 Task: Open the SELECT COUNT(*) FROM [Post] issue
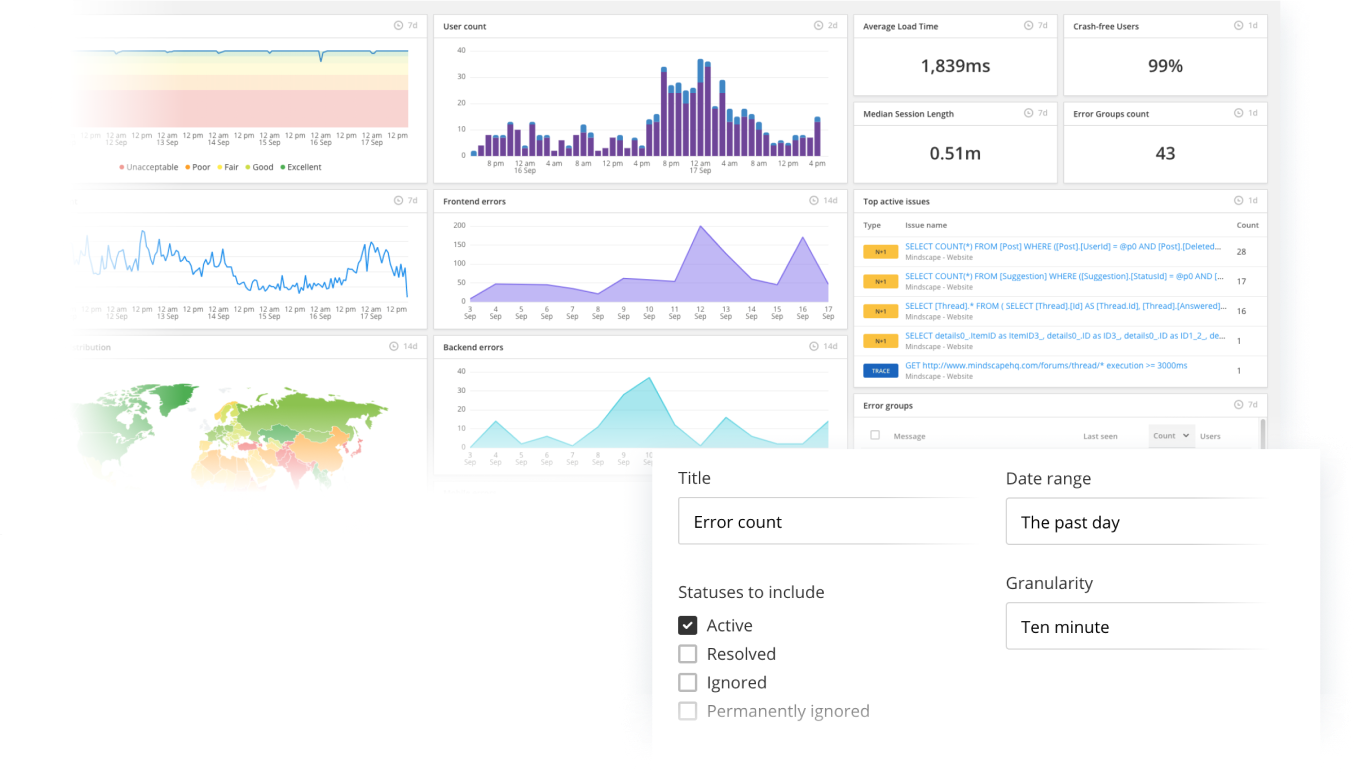pyautogui.click(x=1063, y=246)
